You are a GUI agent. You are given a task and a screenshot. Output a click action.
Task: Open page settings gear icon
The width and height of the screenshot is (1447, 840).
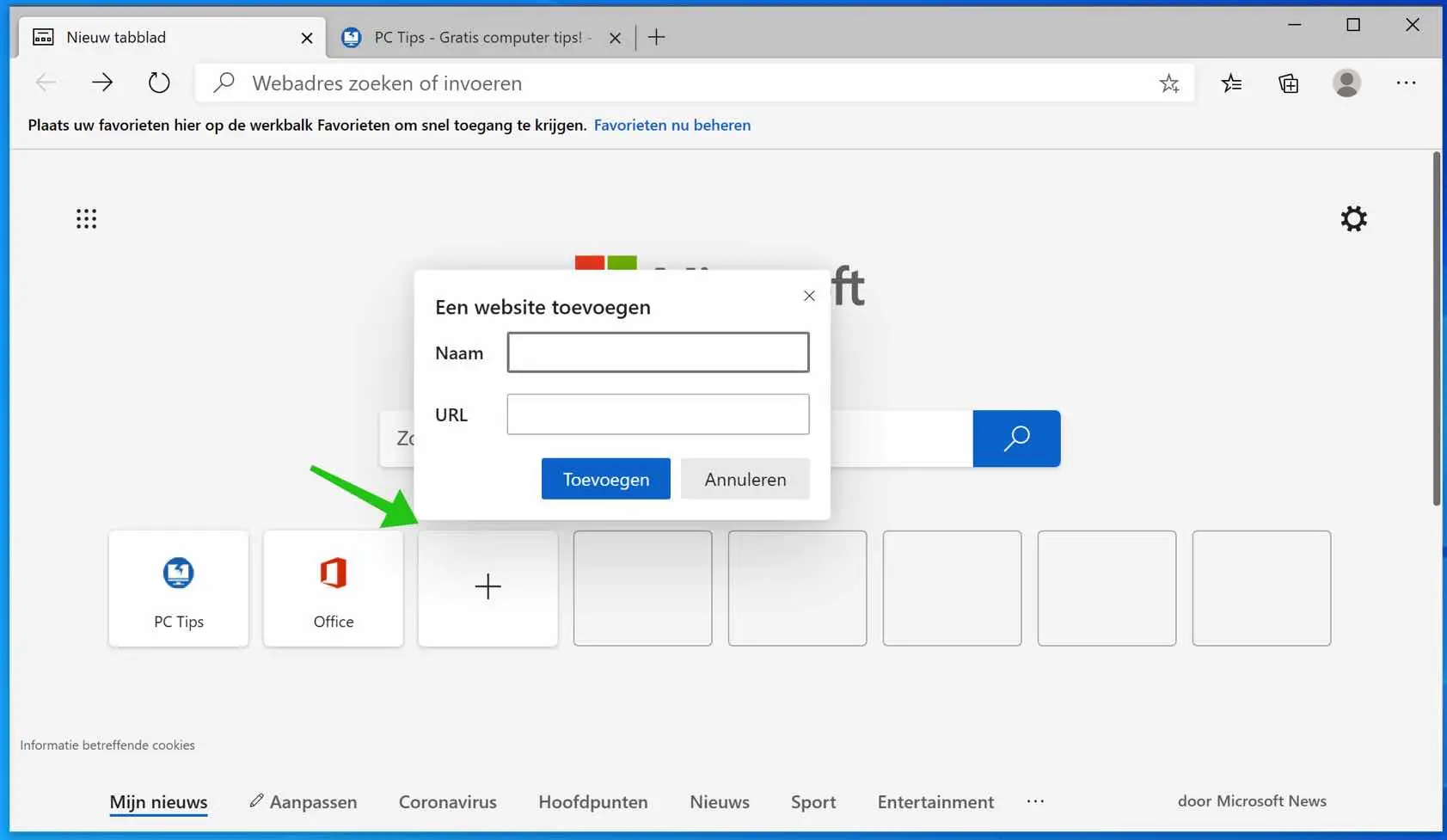point(1353,218)
